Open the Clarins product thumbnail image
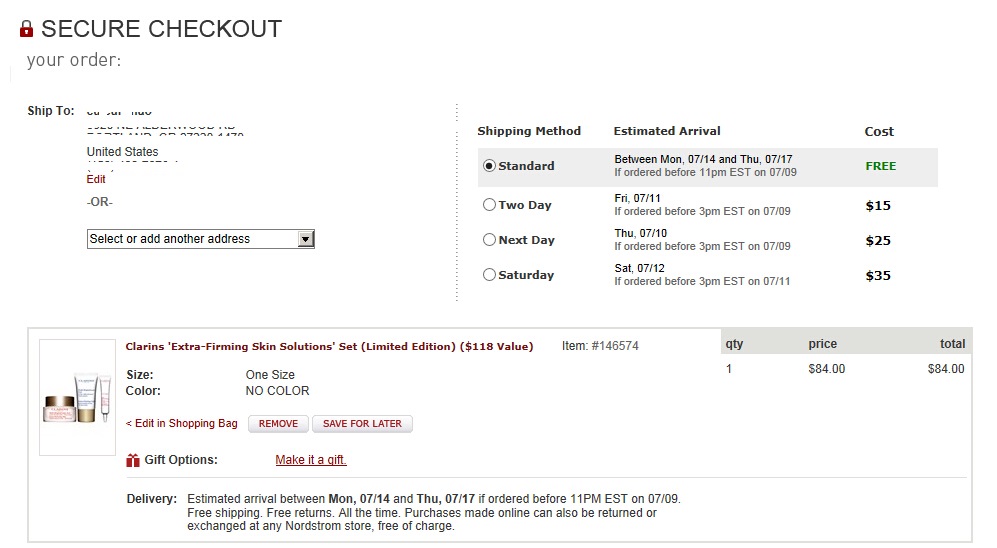Image resolution: width=997 pixels, height=548 pixels. click(78, 397)
